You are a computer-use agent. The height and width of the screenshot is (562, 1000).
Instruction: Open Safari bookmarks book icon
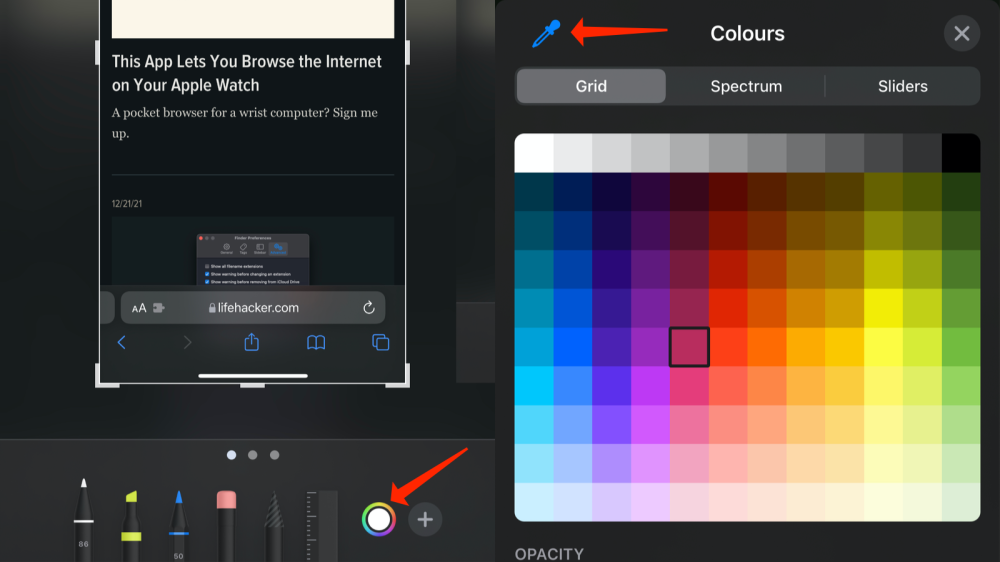[x=316, y=343]
